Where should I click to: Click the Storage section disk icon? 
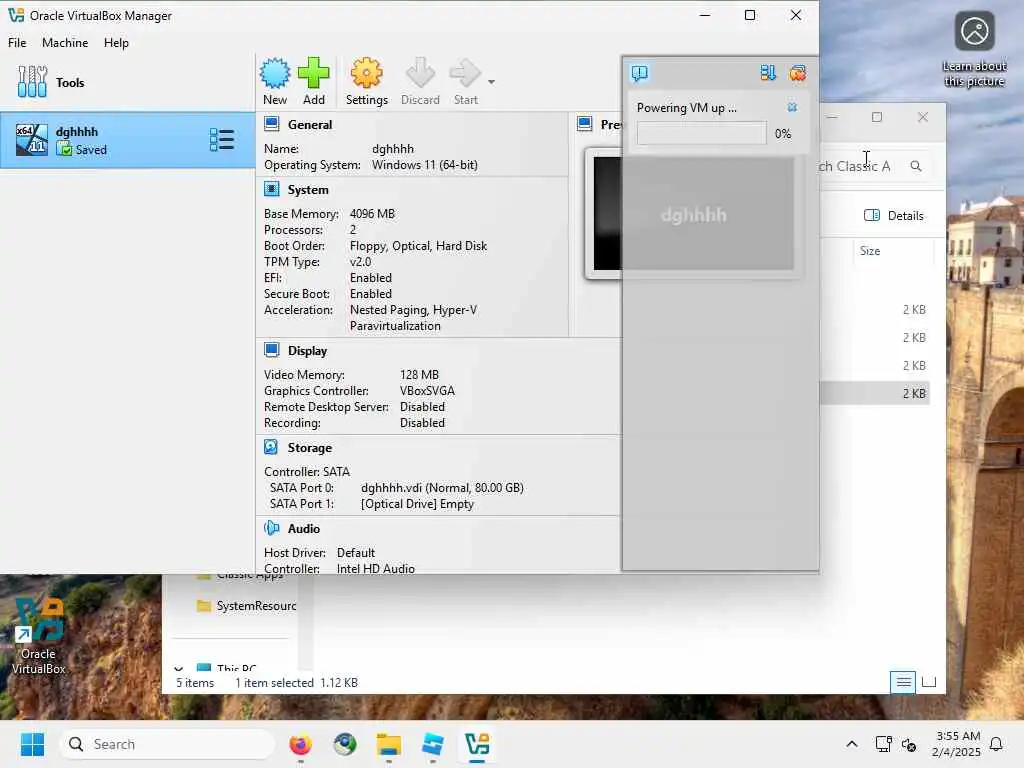[x=271, y=447]
